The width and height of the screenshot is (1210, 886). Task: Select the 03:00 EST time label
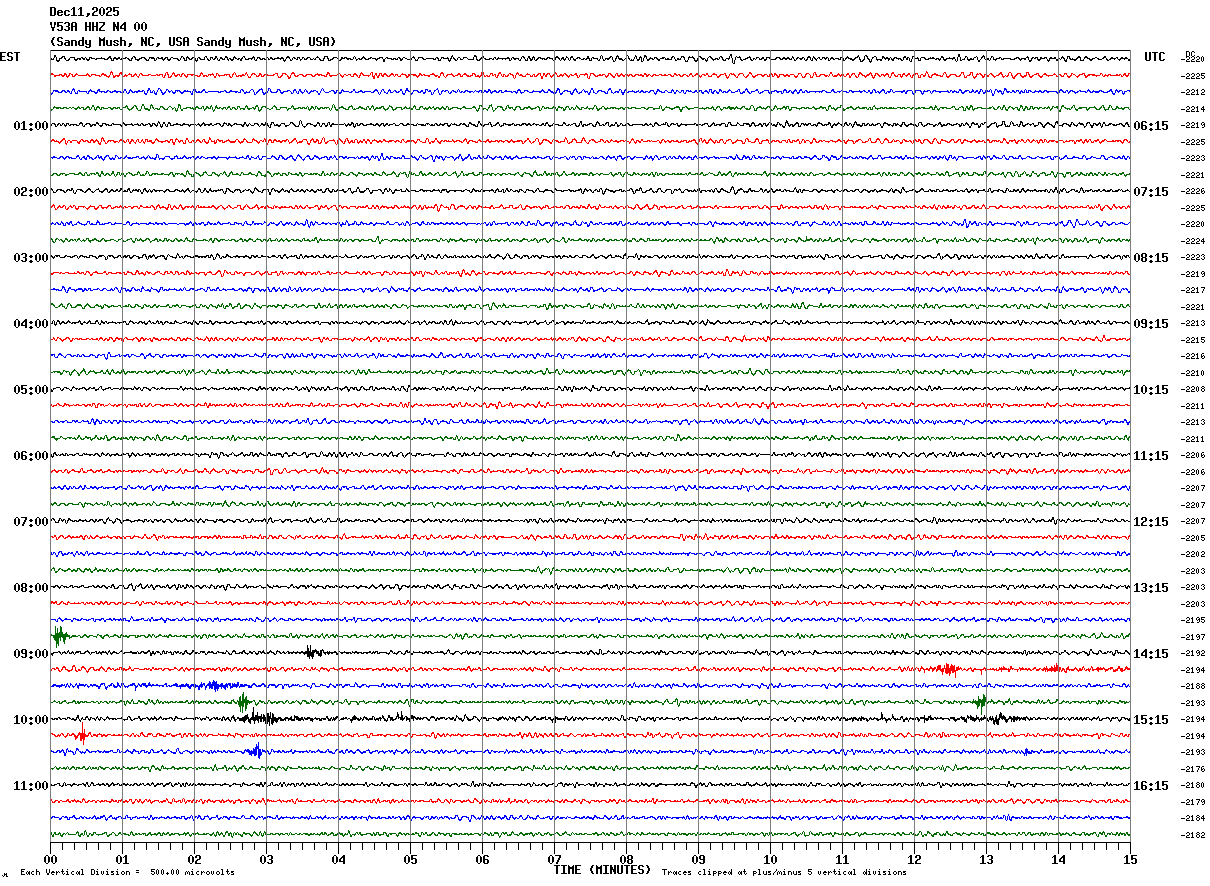pyautogui.click(x=30, y=258)
